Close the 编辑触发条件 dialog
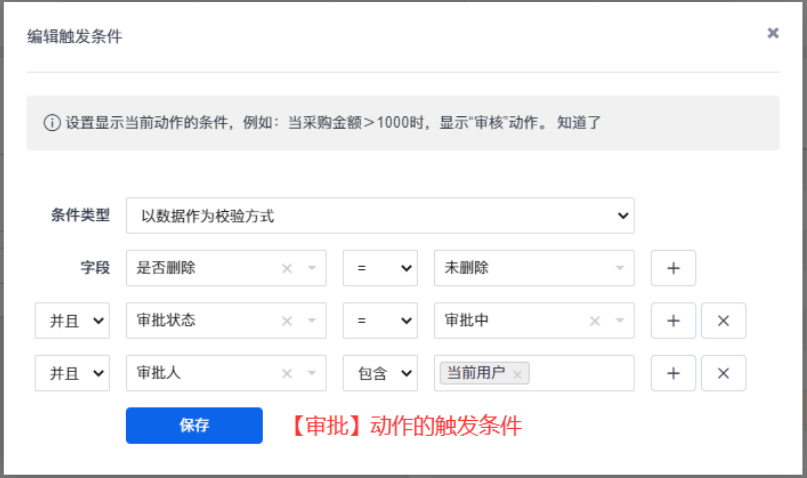 click(x=773, y=33)
